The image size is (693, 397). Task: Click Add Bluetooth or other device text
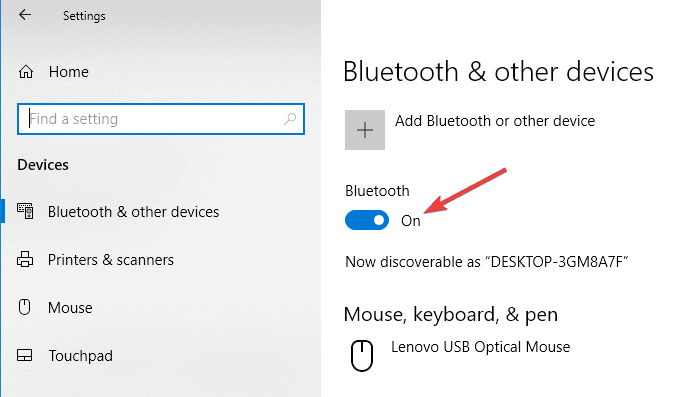pos(495,121)
